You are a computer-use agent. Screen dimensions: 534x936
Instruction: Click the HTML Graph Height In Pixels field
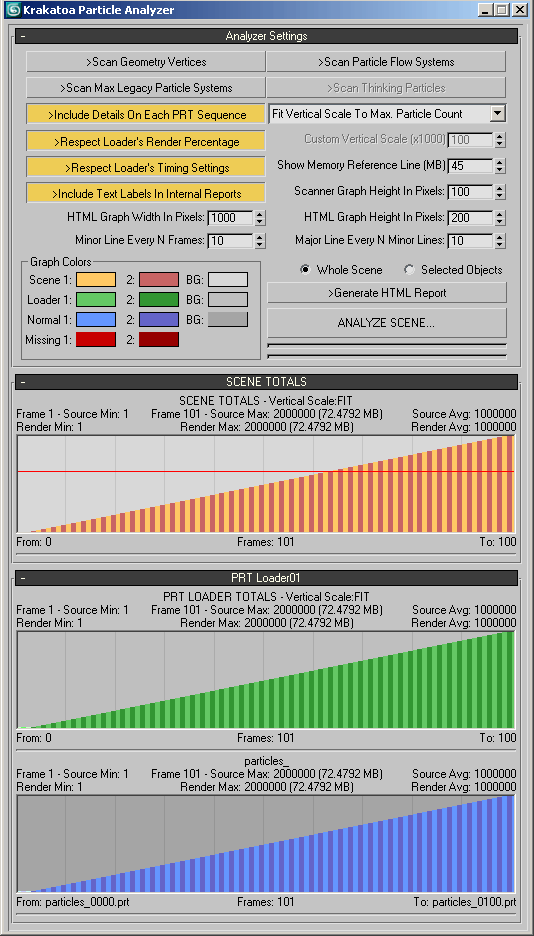tap(470, 218)
